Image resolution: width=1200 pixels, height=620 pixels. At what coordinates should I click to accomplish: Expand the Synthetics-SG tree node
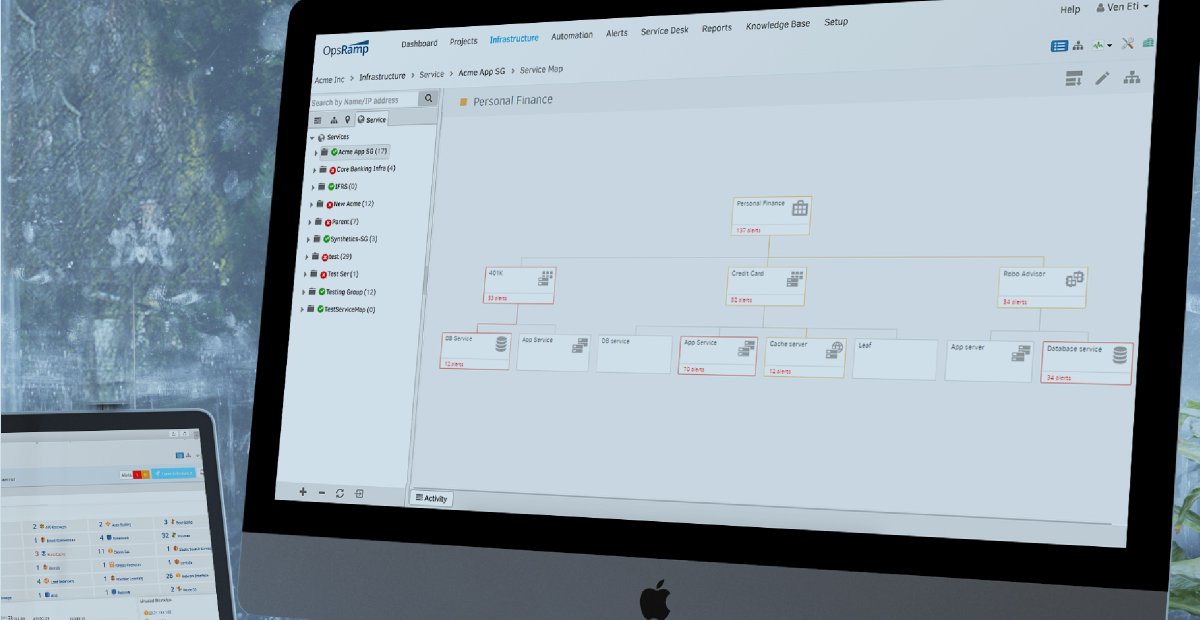[x=308, y=239]
